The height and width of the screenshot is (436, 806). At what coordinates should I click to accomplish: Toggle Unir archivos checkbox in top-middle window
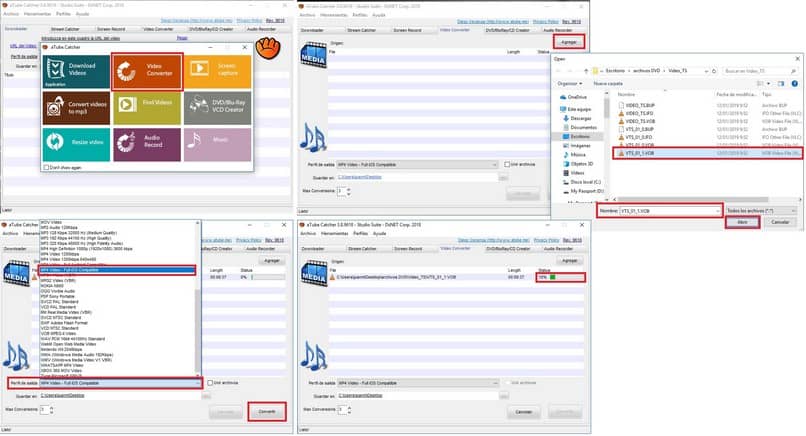[x=507, y=165]
